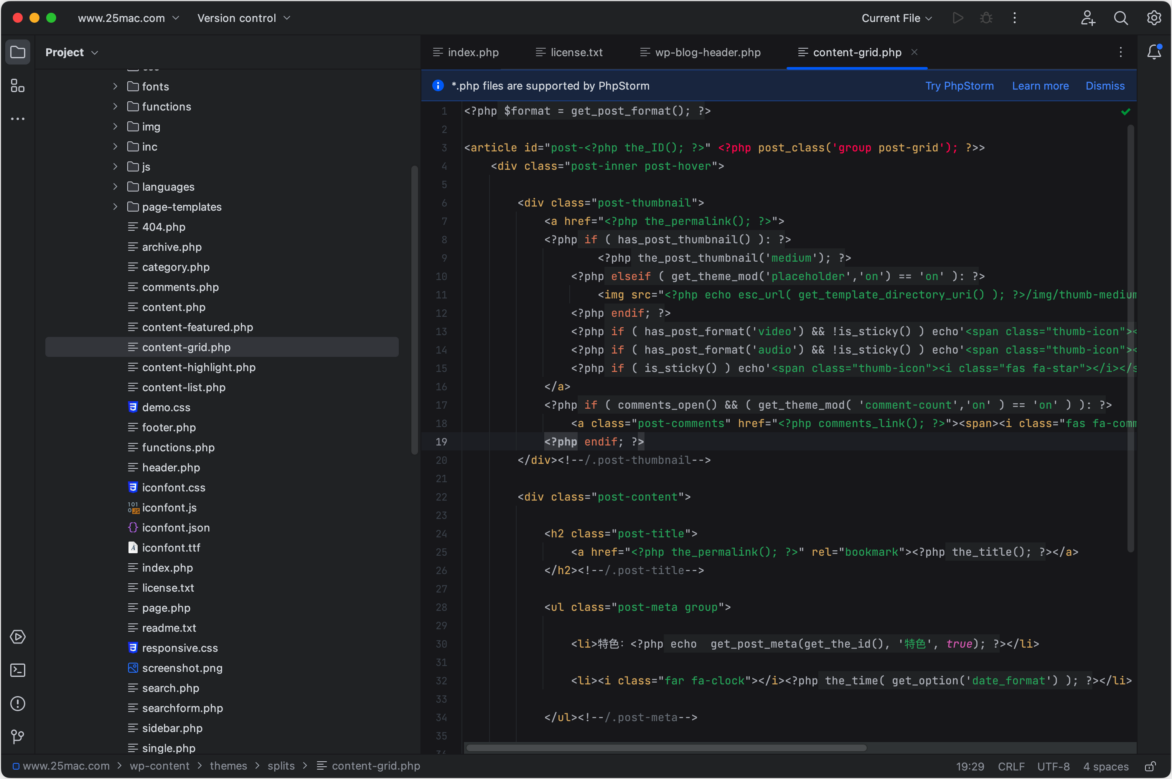Screen dimensions: 1172x779
Task: Open the editor tabs options menu
Action: point(1120,52)
